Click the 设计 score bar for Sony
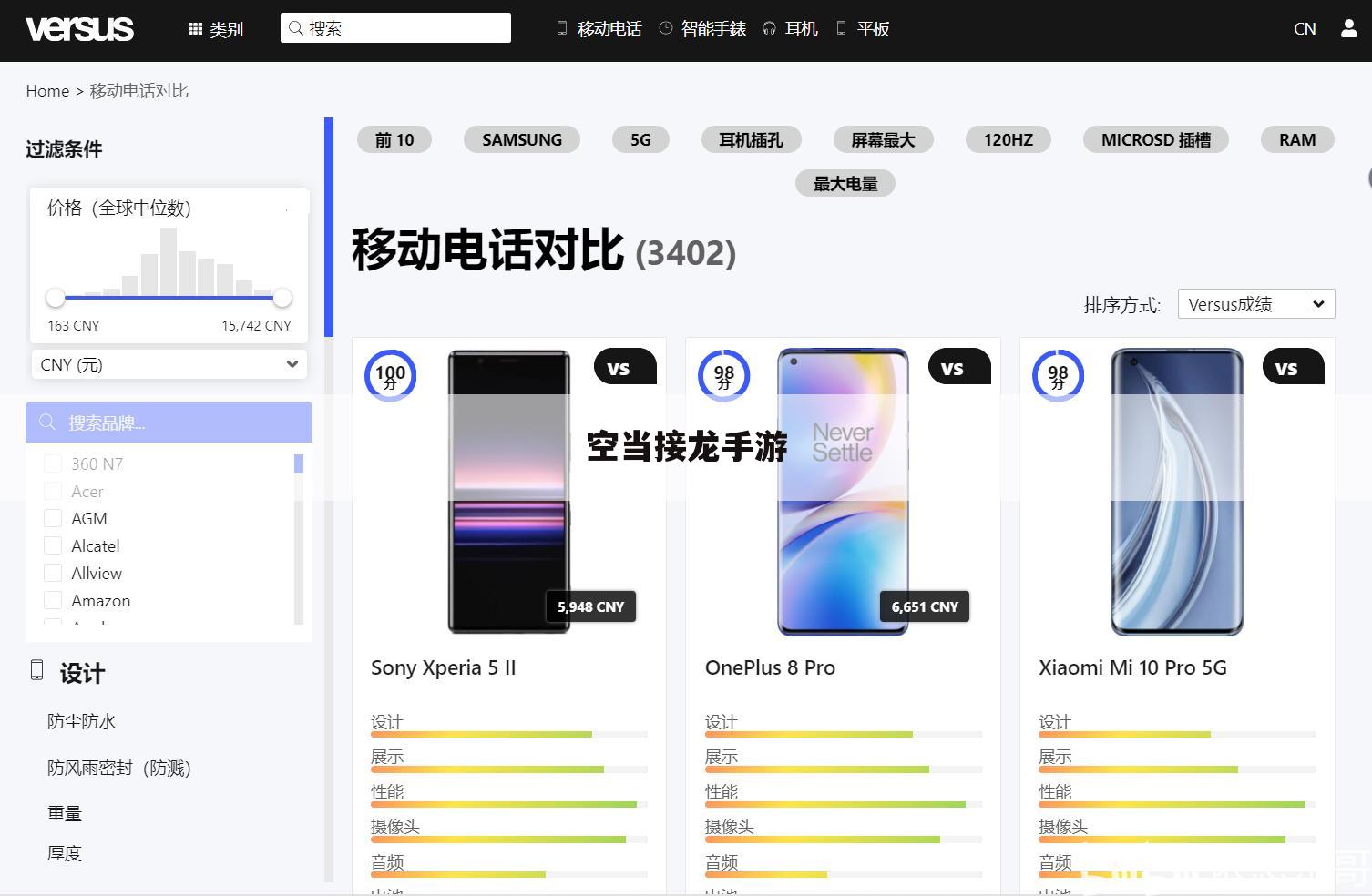Screen dimensions: 1372x896 pos(509,734)
